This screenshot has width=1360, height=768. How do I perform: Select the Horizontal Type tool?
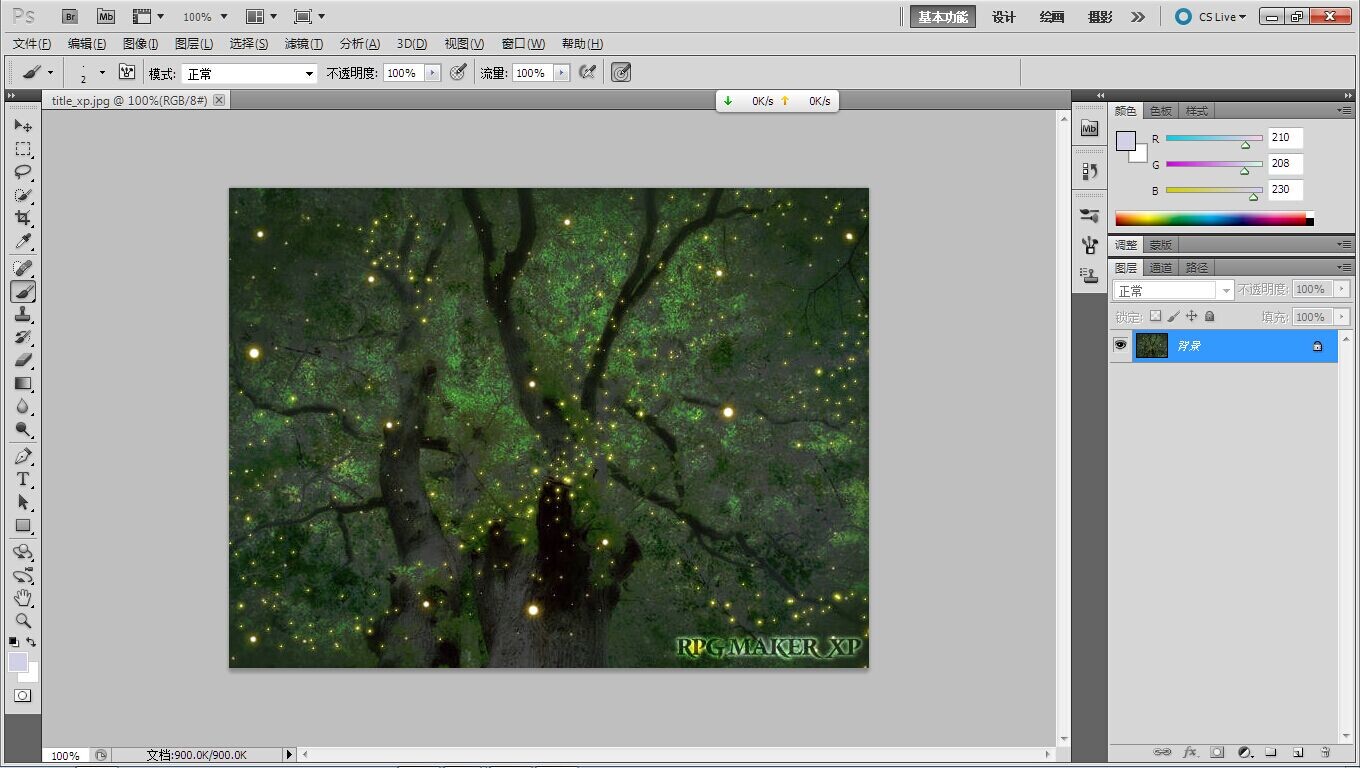pyautogui.click(x=23, y=479)
